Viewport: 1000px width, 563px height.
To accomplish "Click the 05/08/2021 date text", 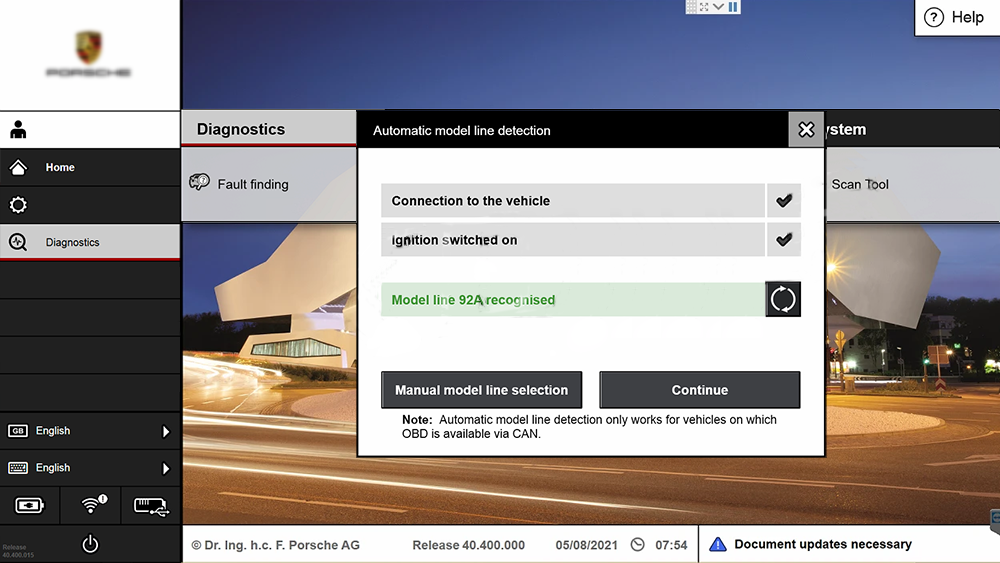I will coord(586,545).
